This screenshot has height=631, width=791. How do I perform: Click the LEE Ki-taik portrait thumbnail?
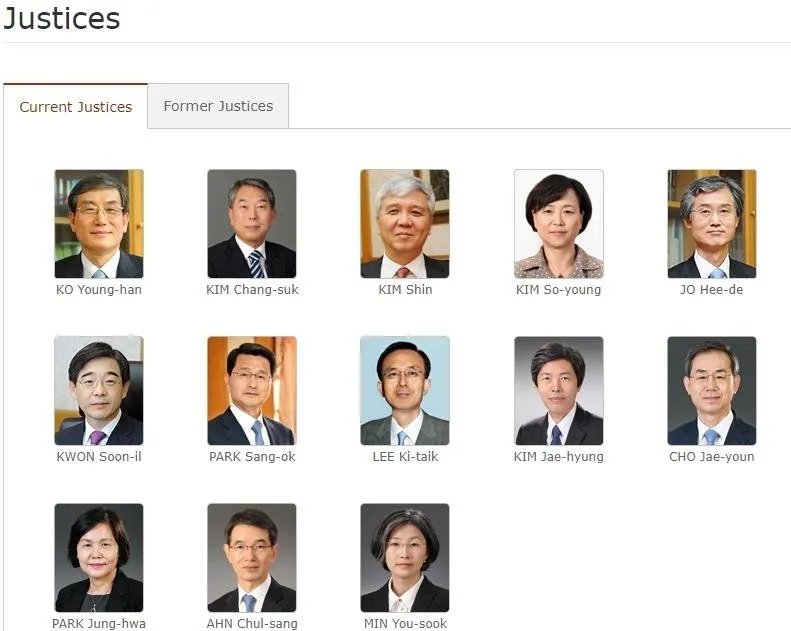pos(405,390)
